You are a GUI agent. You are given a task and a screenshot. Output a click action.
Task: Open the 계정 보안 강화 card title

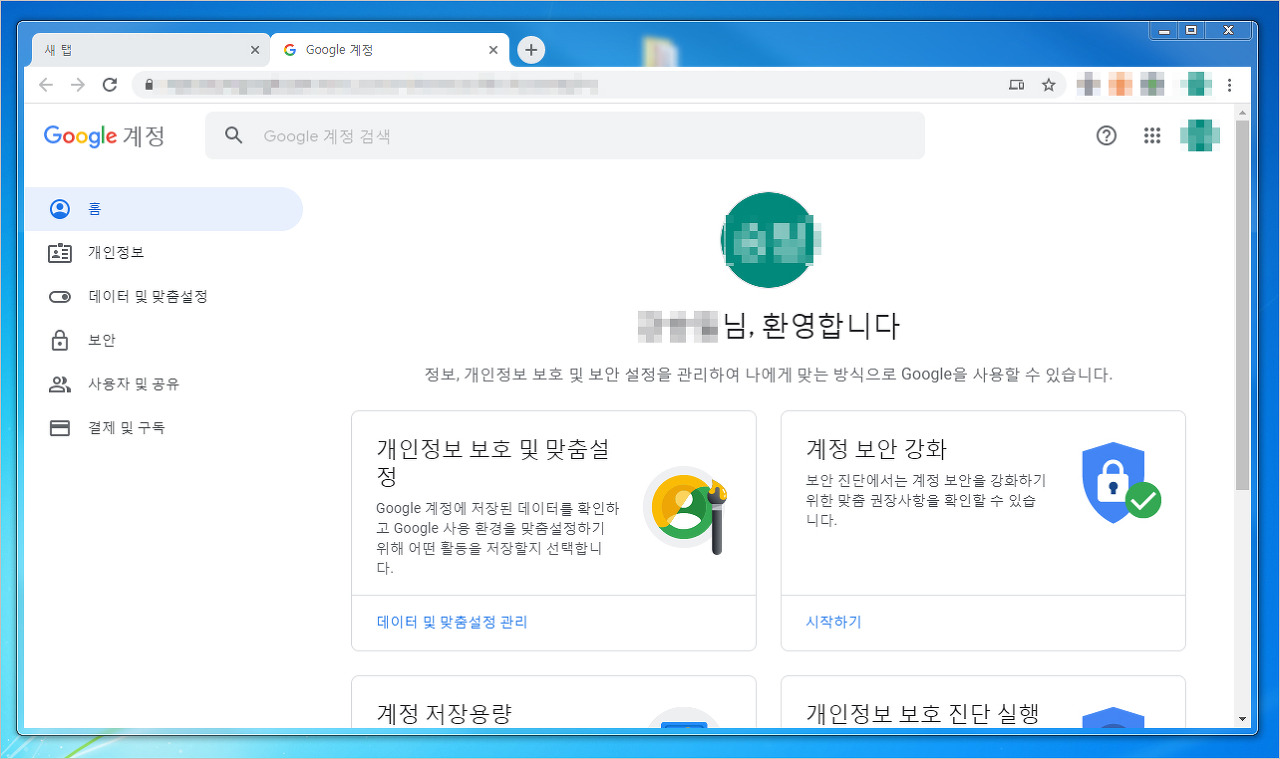pyautogui.click(x=876, y=449)
